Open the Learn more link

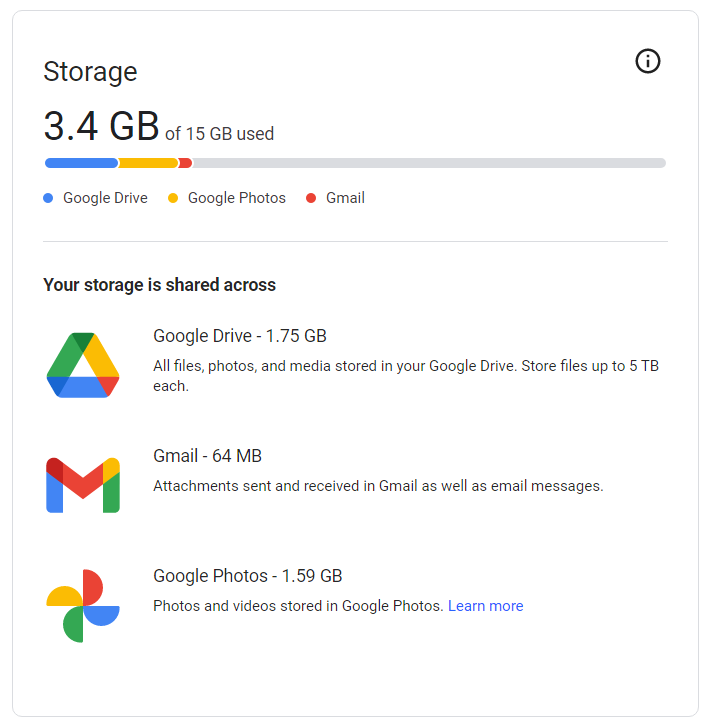485,606
